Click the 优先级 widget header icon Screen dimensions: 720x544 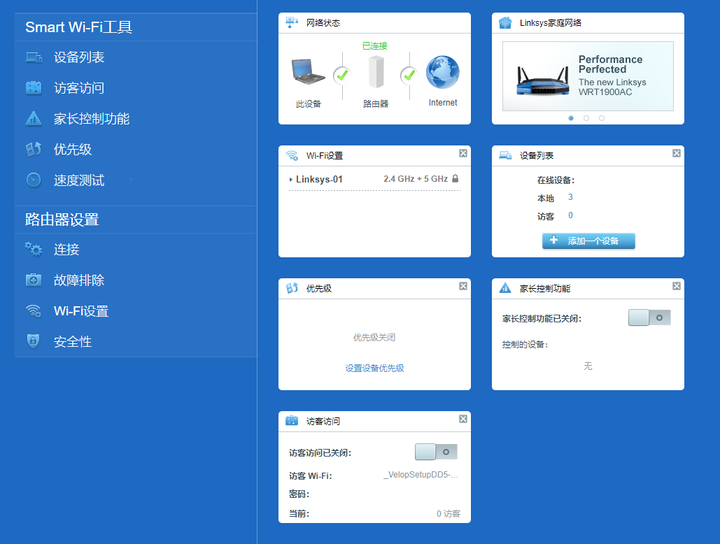[292, 288]
